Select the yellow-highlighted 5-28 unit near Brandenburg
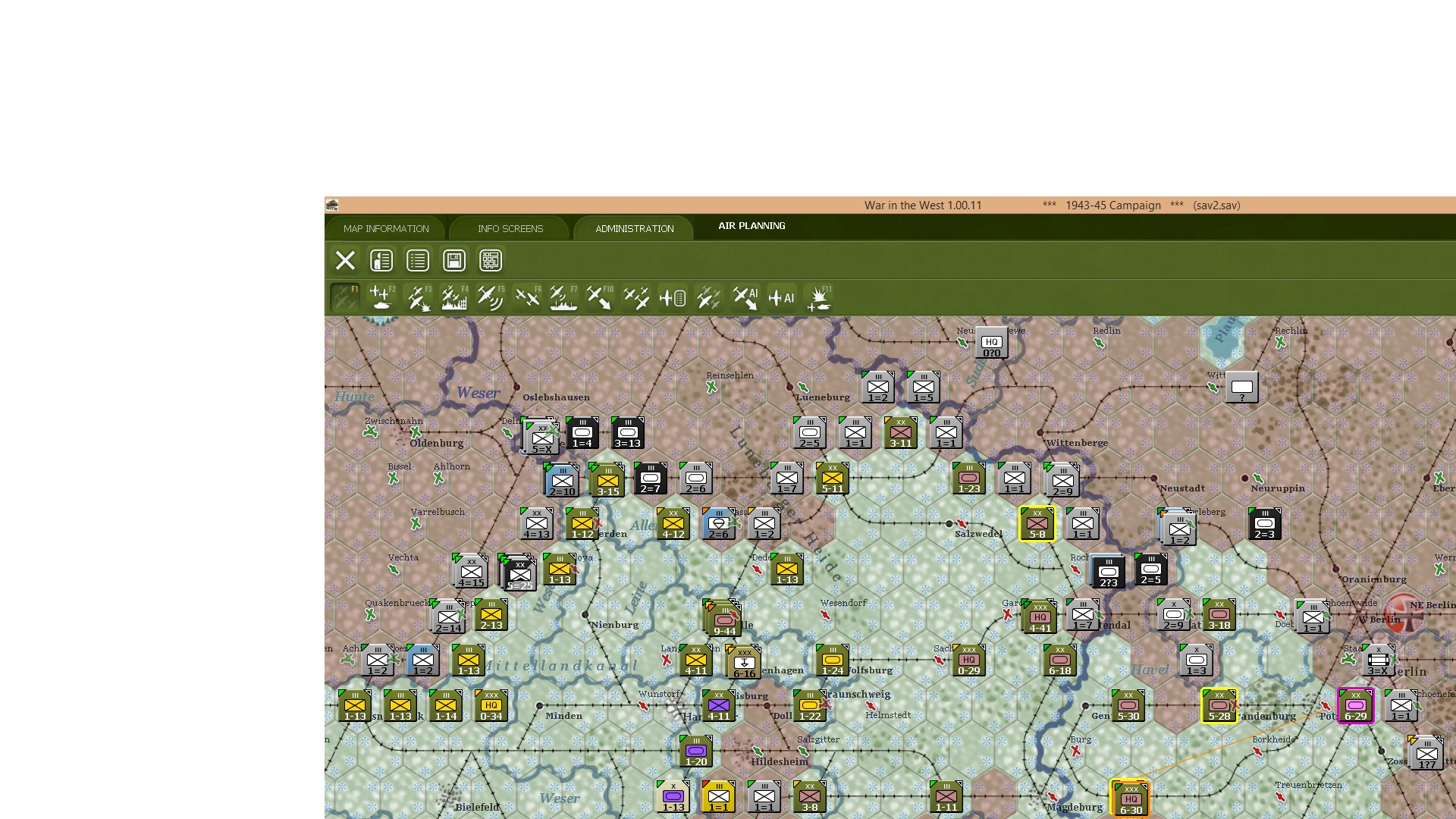The image size is (1456, 819). [1219, 706]
